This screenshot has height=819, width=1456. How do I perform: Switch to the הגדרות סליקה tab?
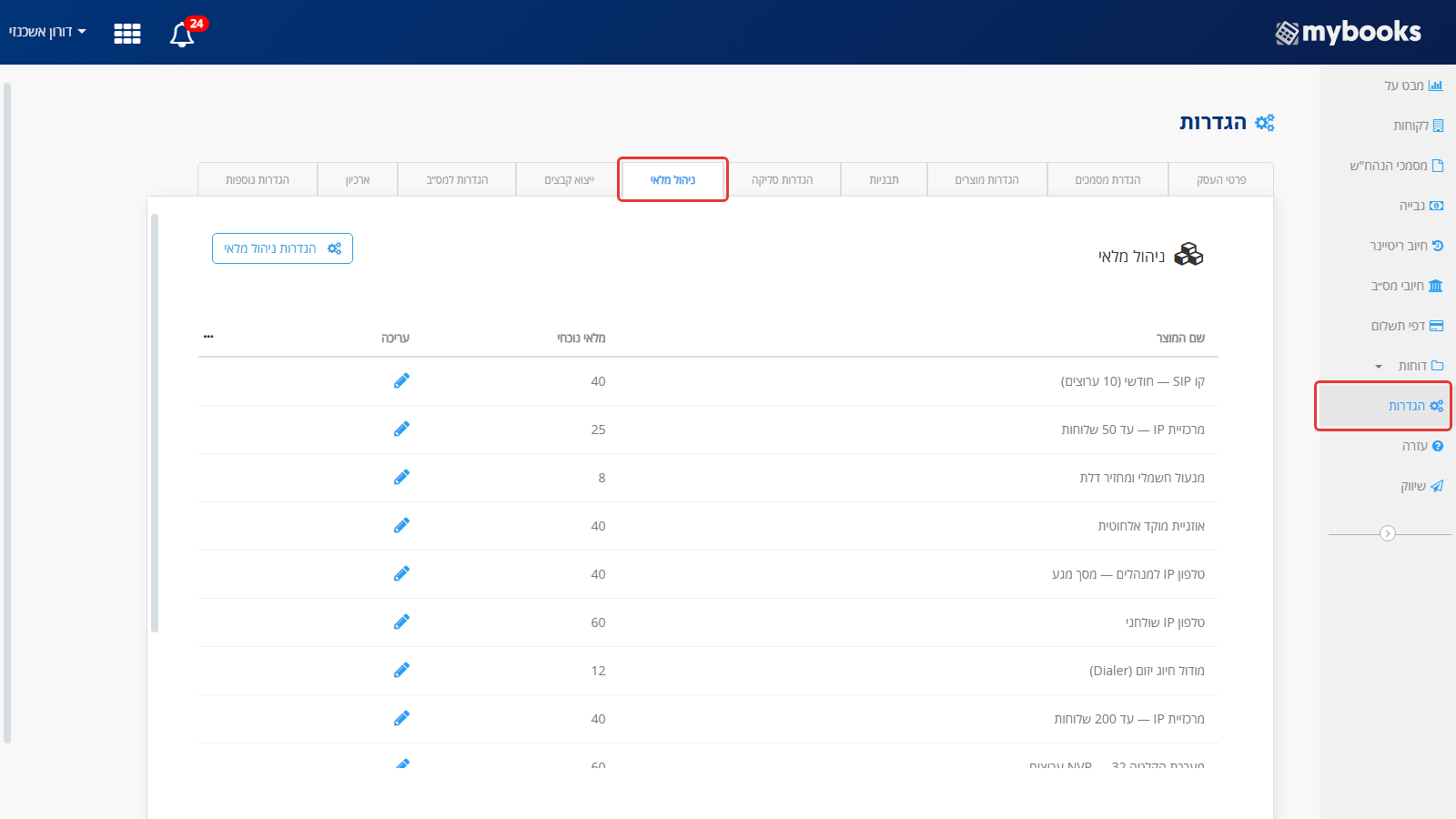click(783, 180)
